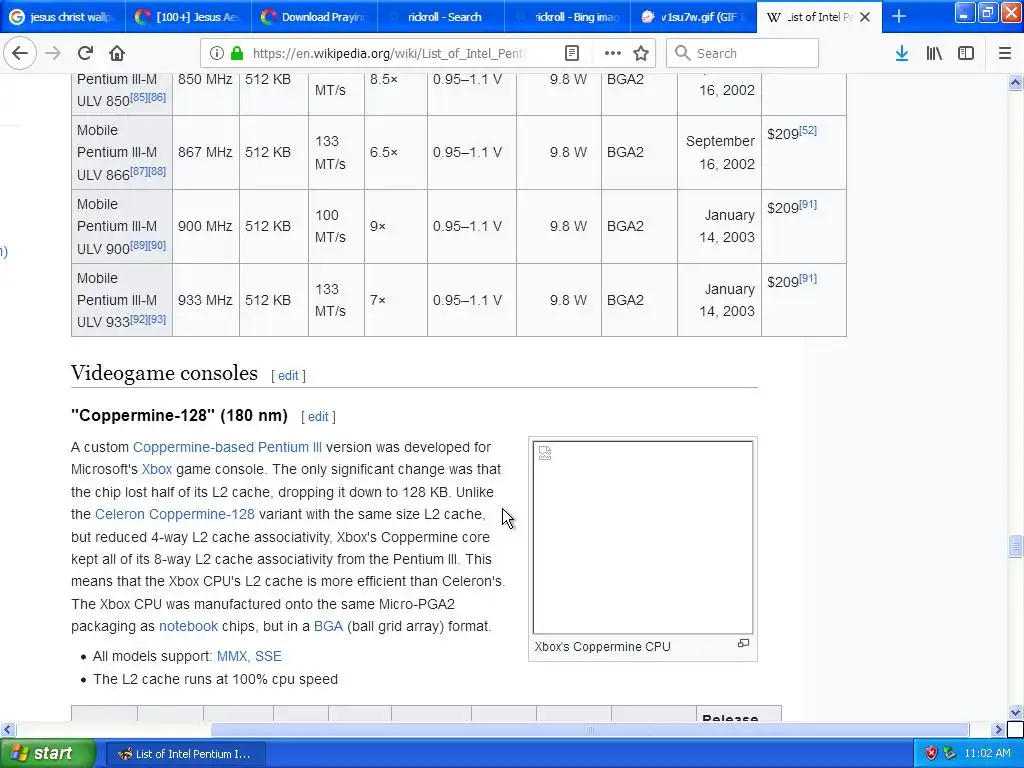The width and height of the screenshot is (1024, 768).
Task: Enlarge the Xbox's Coppermine CPU image
Action: point(743,643)
